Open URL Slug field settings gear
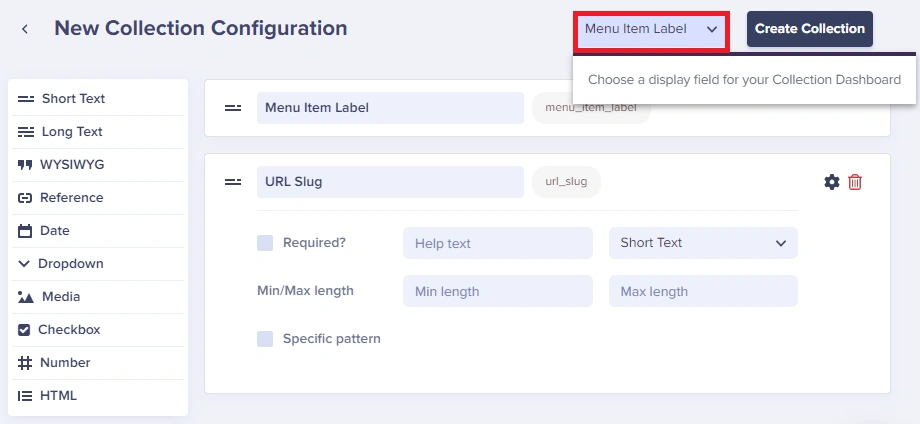The height and width of the screenshot is (424, 920). pyautogui.click(x=831, y=182)
